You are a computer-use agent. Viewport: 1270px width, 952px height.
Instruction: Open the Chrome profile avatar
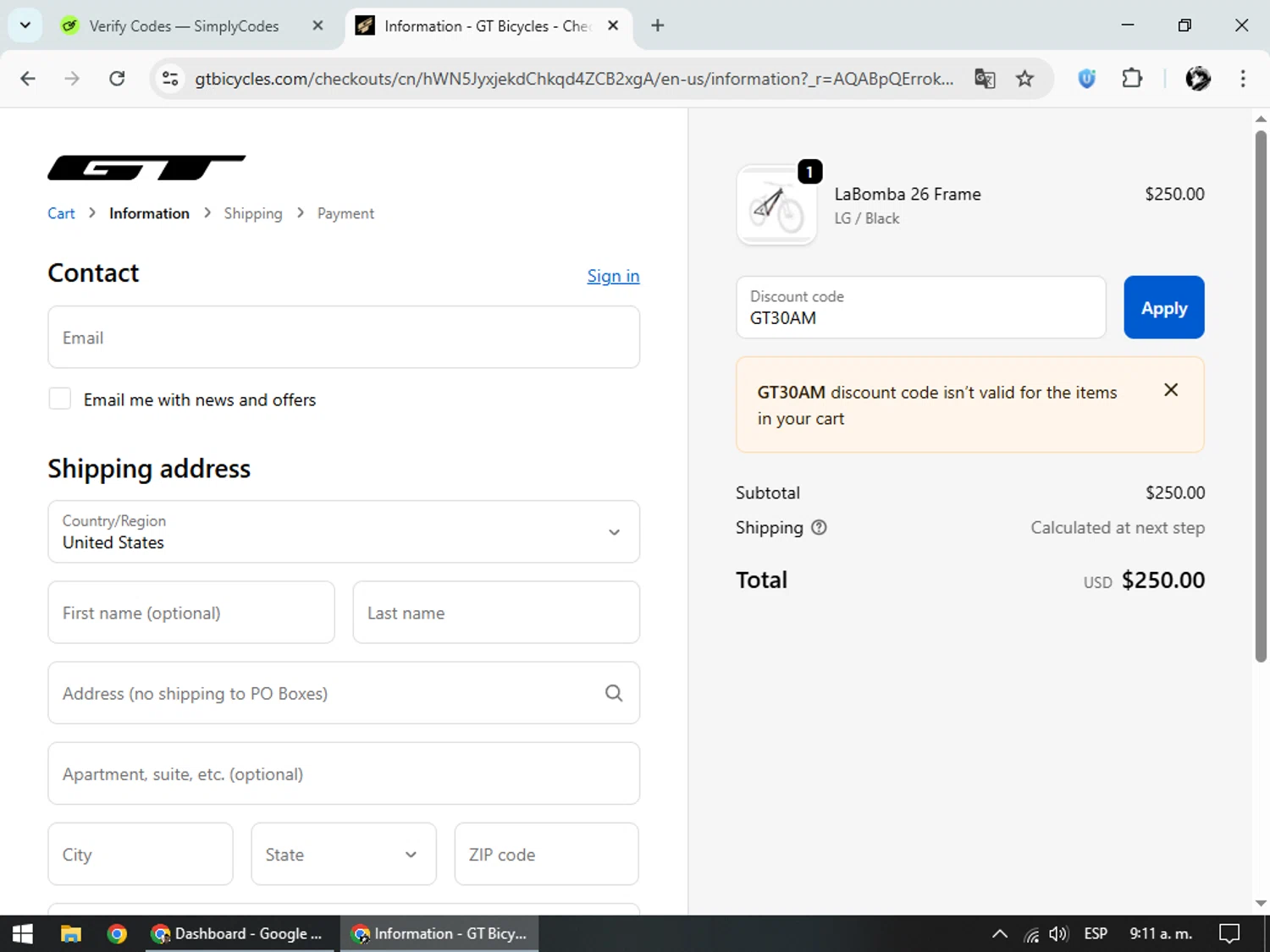(x=1198, y=79)
